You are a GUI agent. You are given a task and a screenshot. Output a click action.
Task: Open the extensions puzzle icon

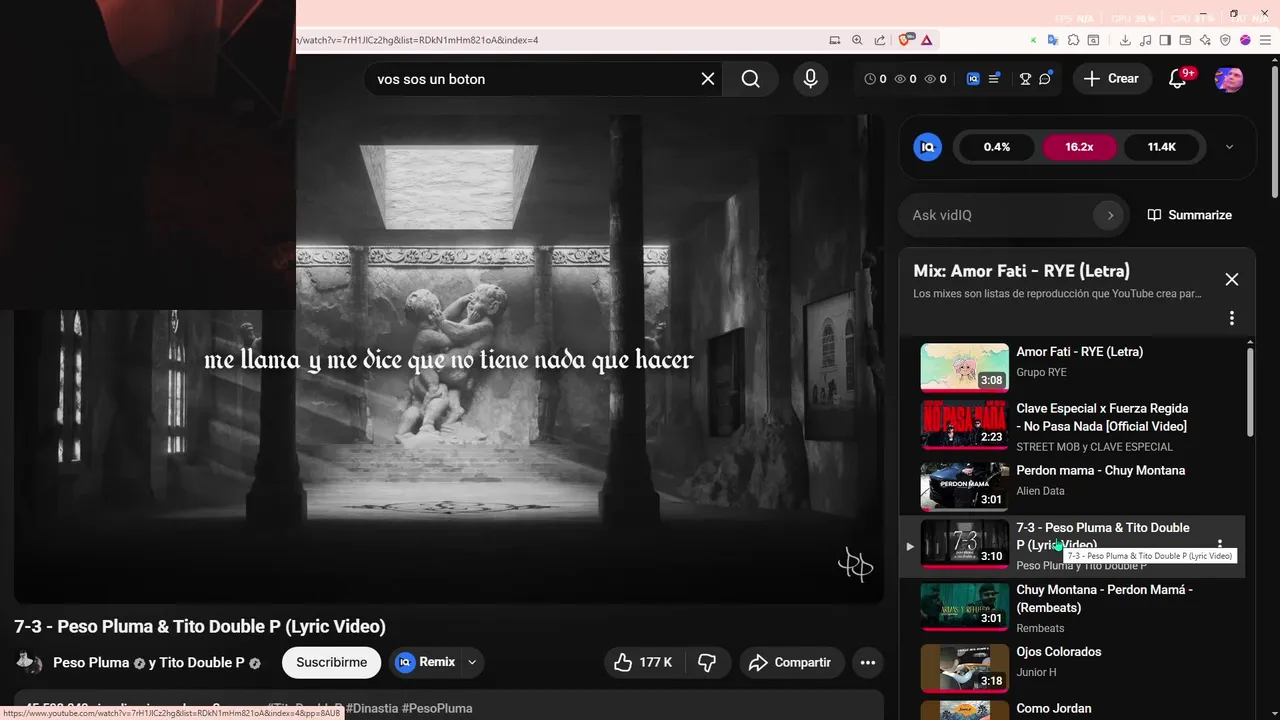1073,40
